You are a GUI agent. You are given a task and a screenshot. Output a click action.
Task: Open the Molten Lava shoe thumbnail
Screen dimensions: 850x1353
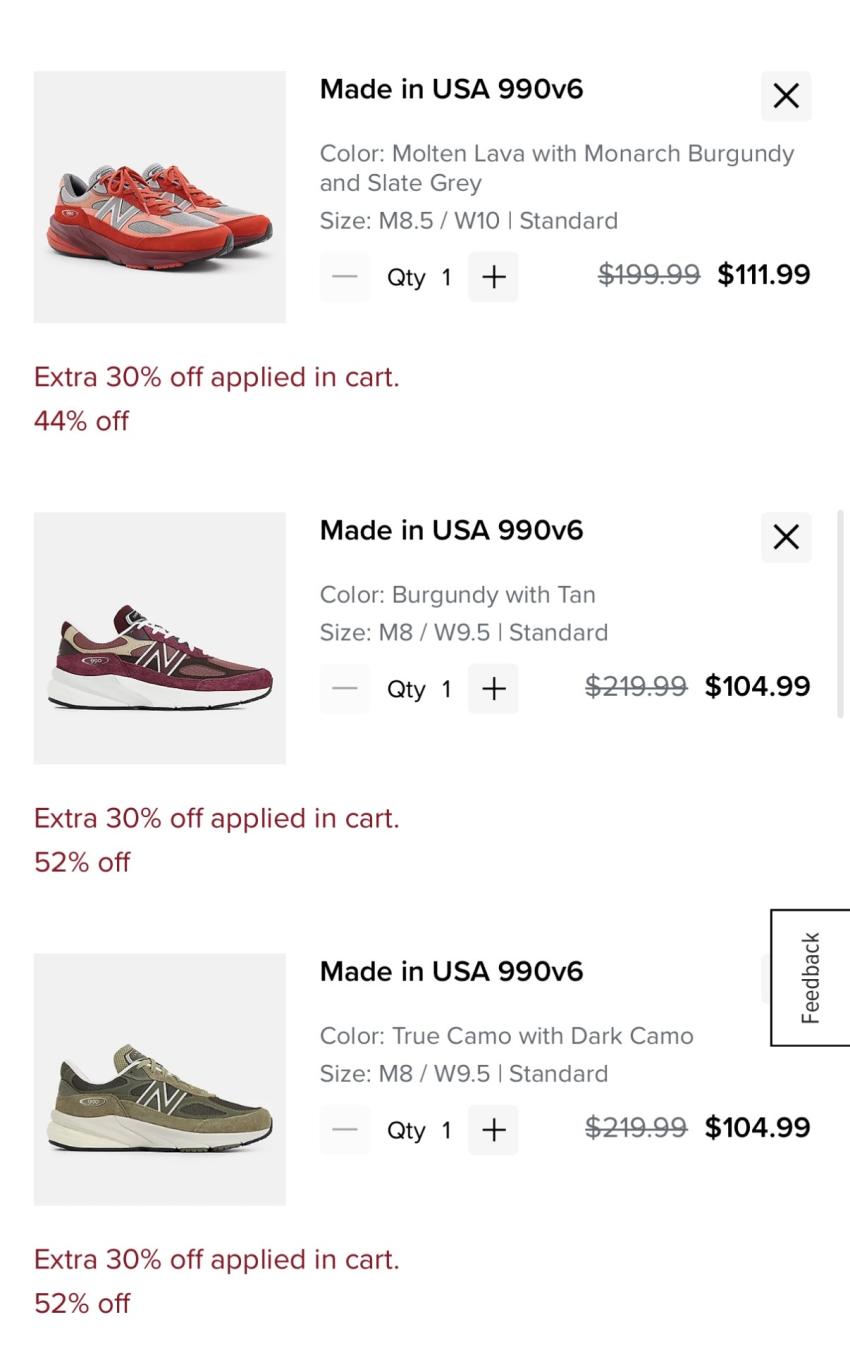tap(160, 197)
